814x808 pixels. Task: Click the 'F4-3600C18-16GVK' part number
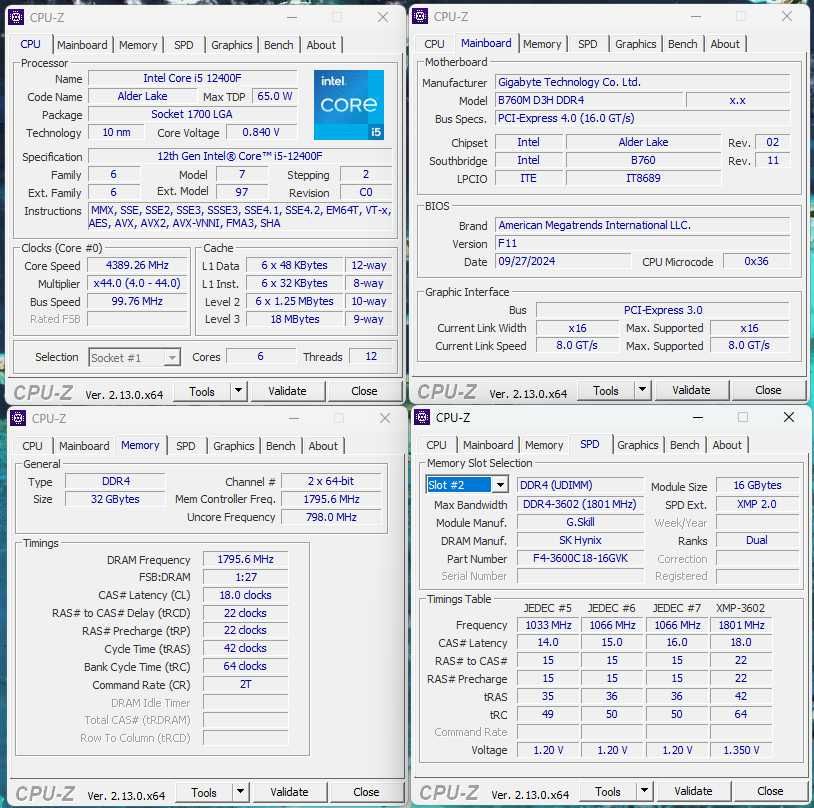[580, 558]
